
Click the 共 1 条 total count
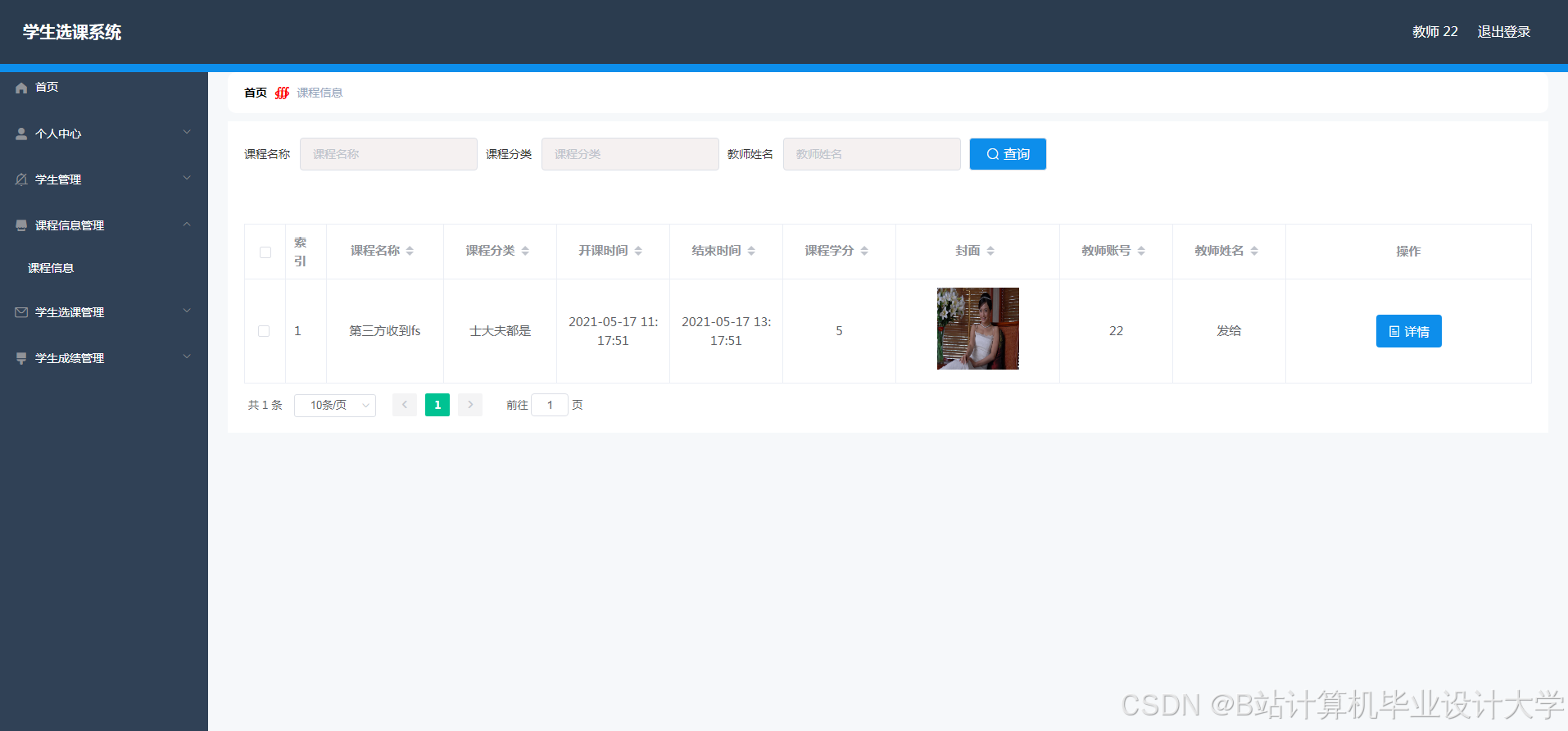click(265, 405)
